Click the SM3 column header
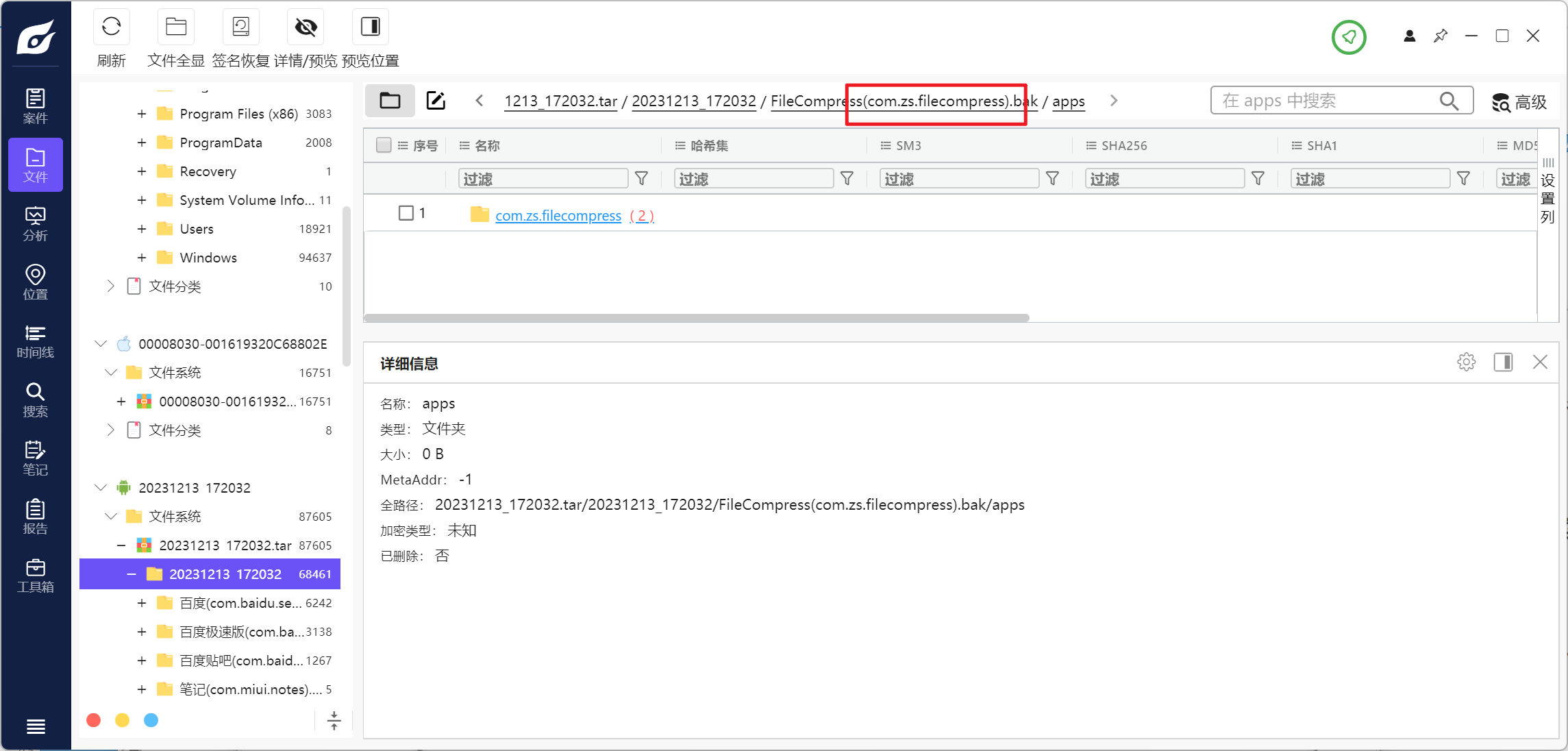Viewport: 1568px width, 751px height. pyautogui.click(x=908, y=145)
